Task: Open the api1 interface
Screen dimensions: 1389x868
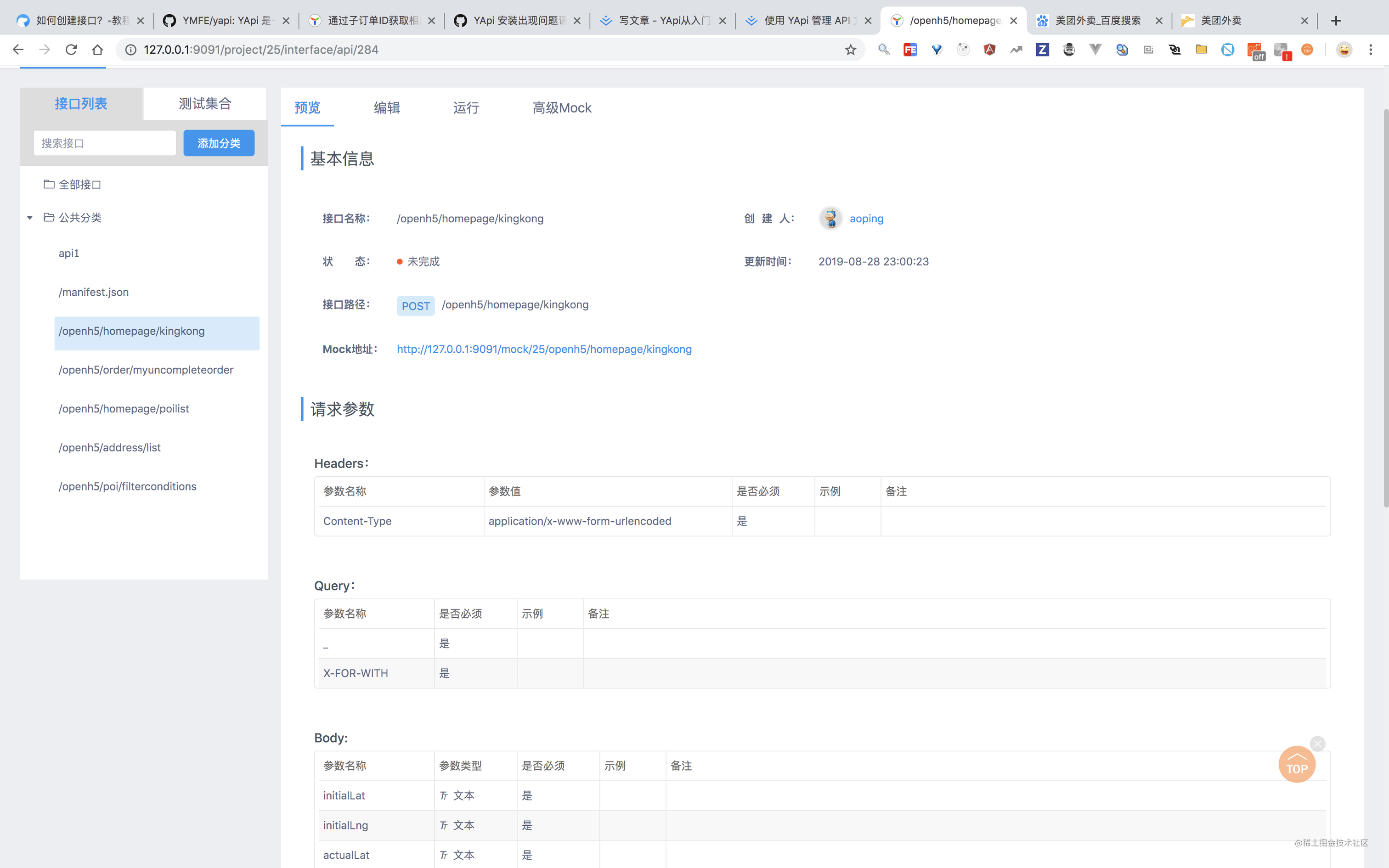Action: point(69,253)
